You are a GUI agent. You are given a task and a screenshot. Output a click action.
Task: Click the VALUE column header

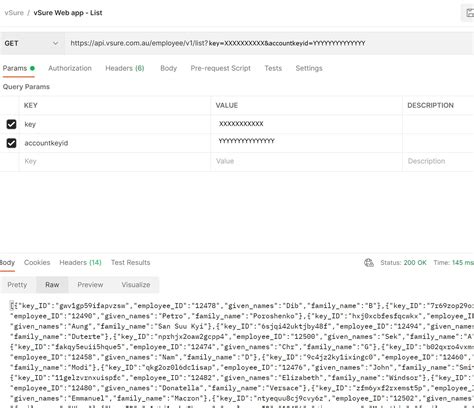pyautogui.click(x=227, y=105)
